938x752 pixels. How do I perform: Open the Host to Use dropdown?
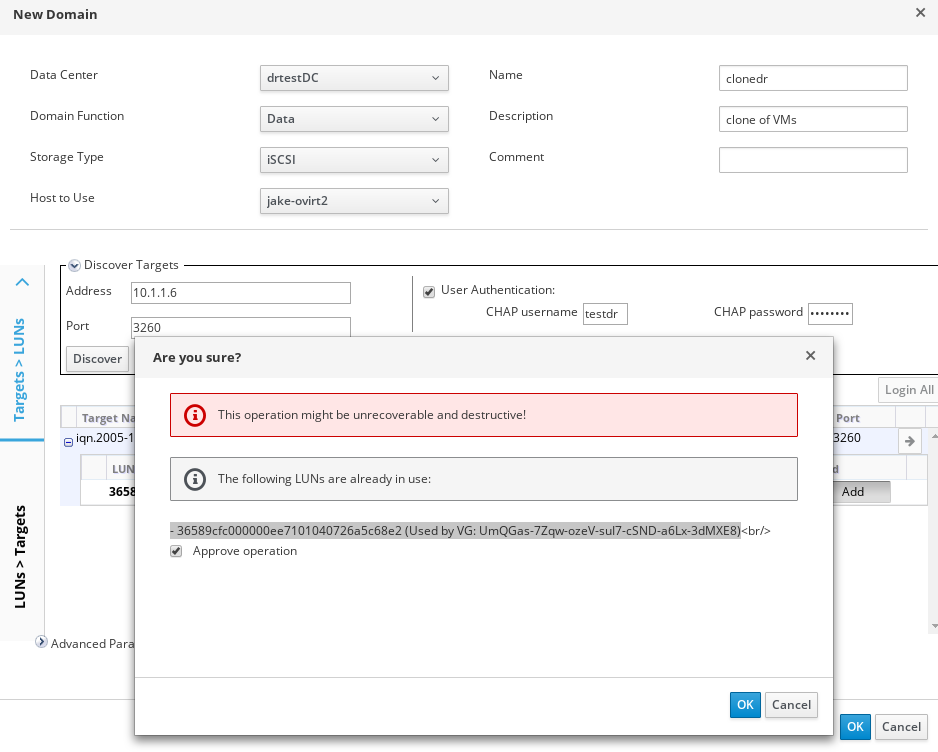(354, 201)
